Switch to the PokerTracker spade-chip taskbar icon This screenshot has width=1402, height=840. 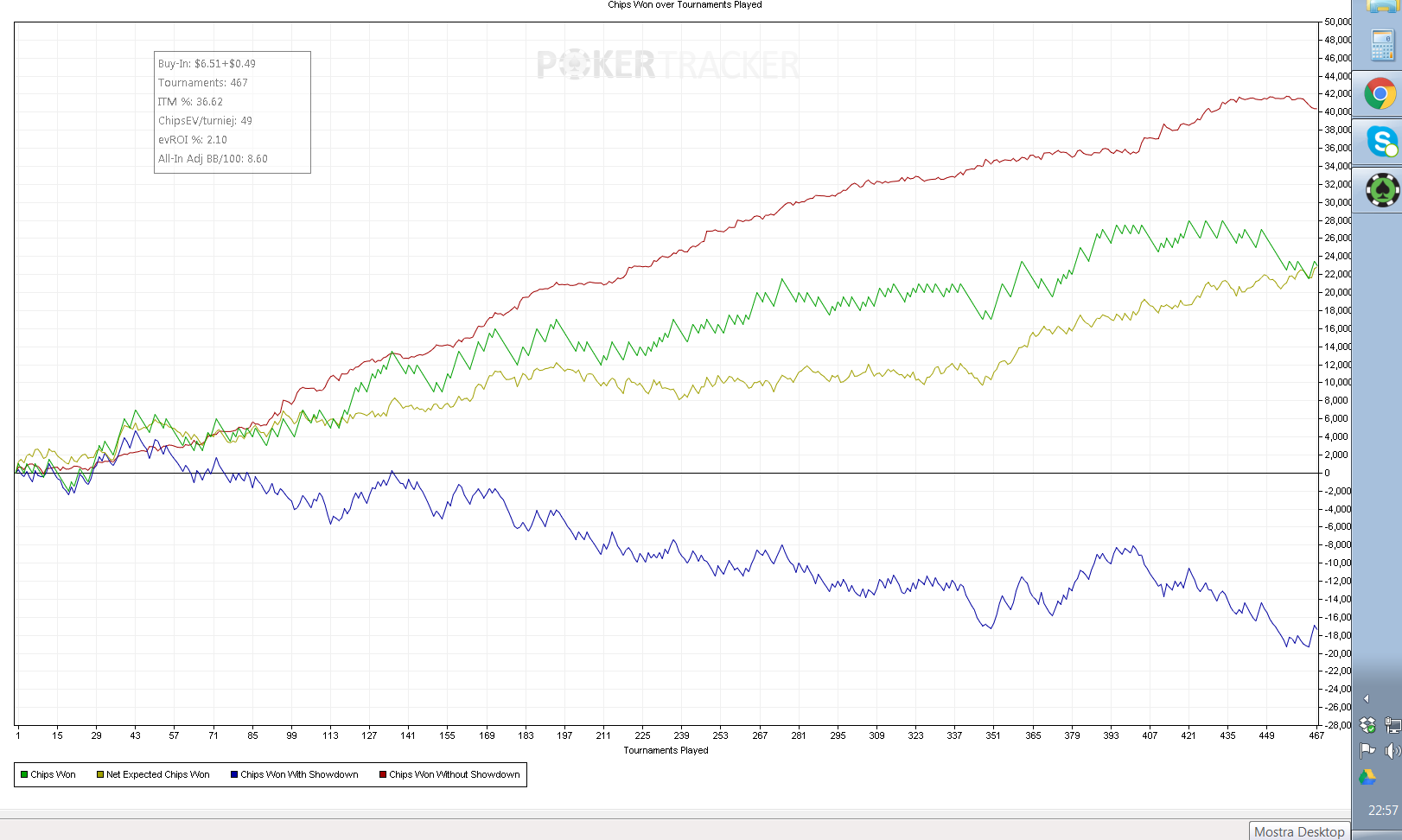click(x=1382, y=189)
